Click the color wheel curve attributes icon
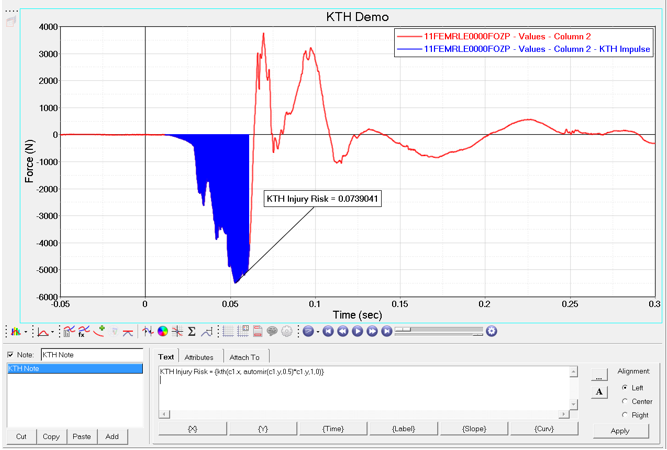667x450 pixels. [162, 331]
